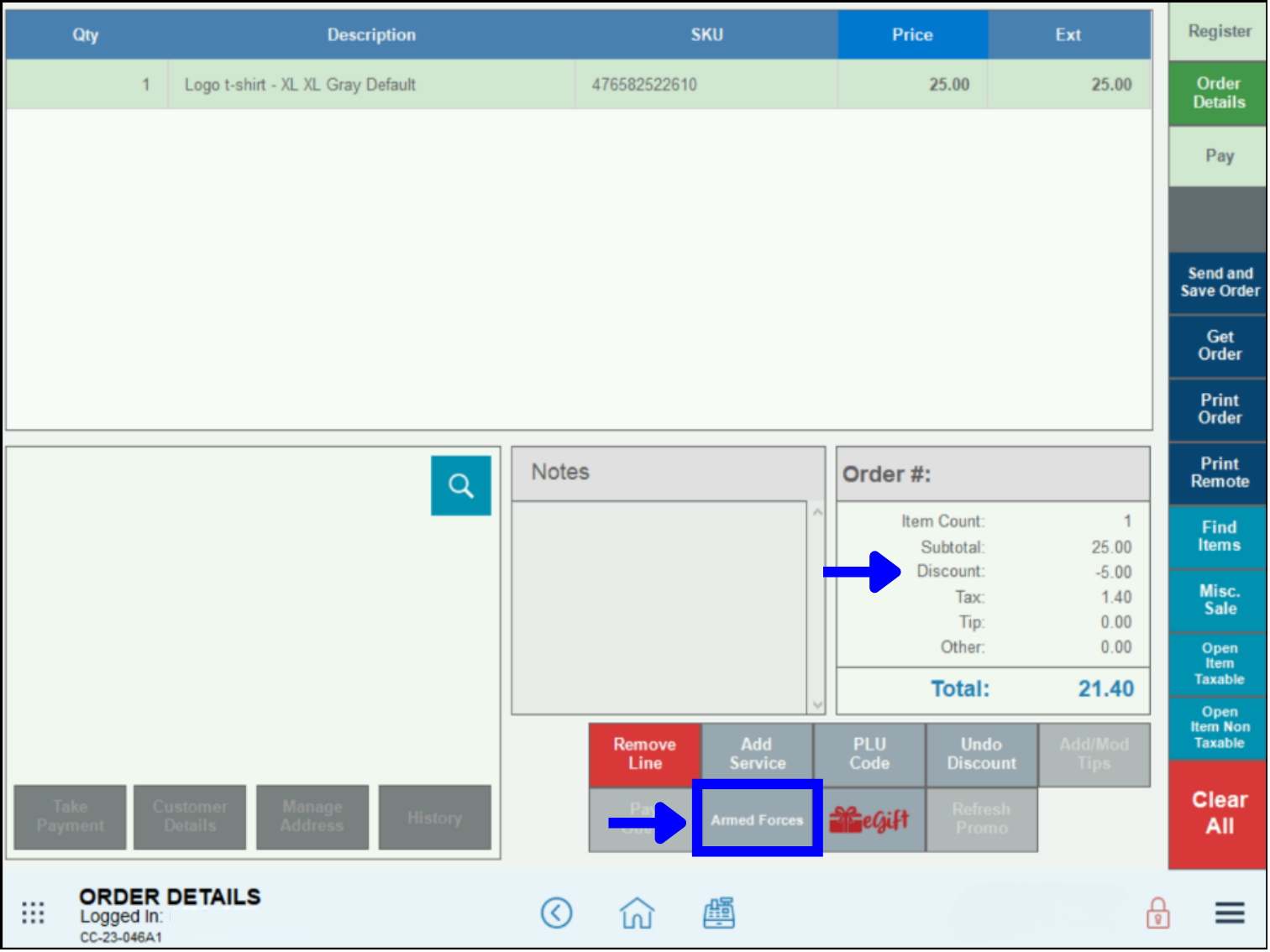
Task: Remove the Logo t-shirt line item
Action: click(x=644, y=754)
